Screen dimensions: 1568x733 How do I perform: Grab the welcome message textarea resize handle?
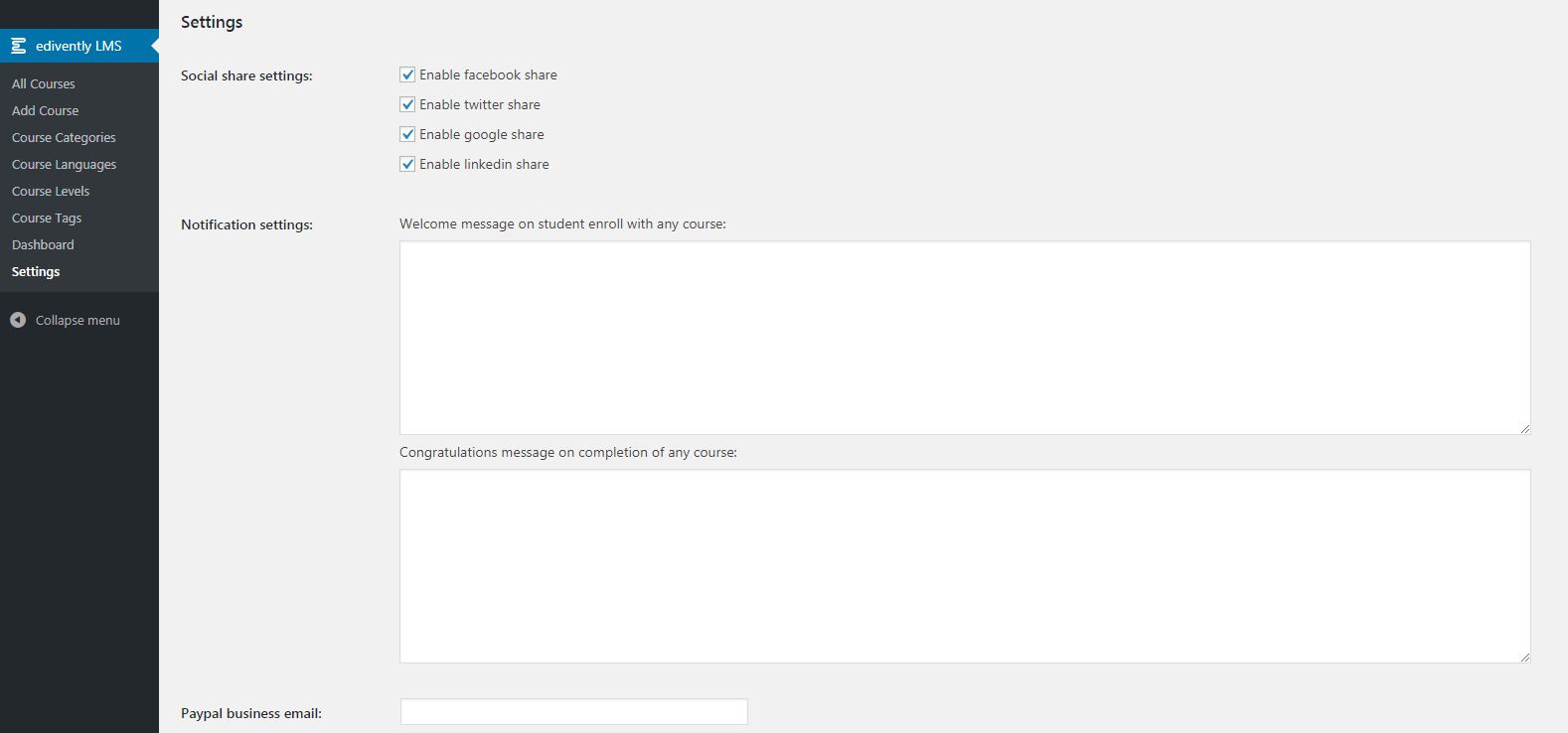[x=1524, y=428]
